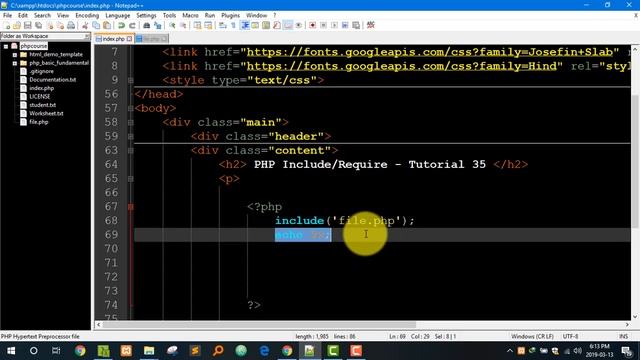
Task: Click the Paste toolbar icon
Action: click(107, 25)
